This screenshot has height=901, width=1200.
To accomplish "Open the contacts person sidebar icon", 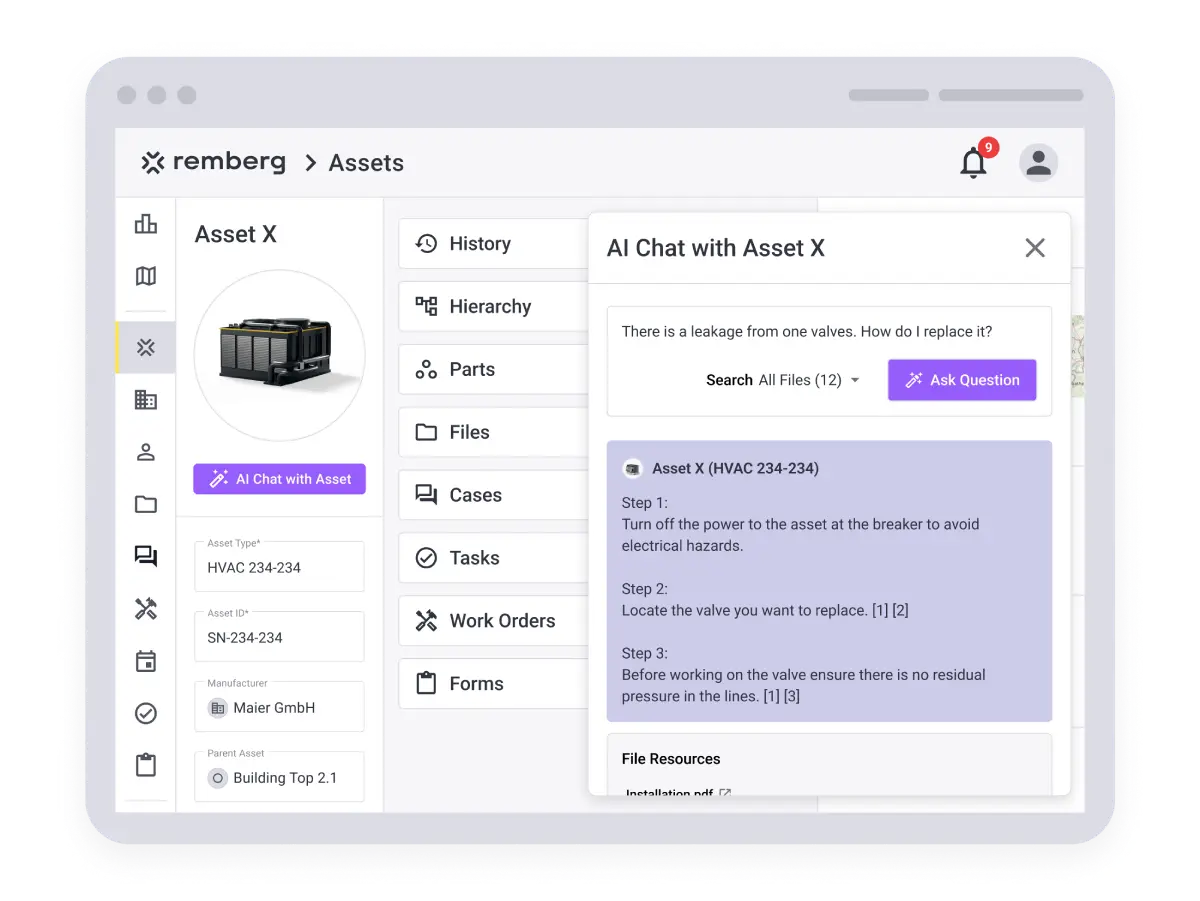I will click(146, 452).
